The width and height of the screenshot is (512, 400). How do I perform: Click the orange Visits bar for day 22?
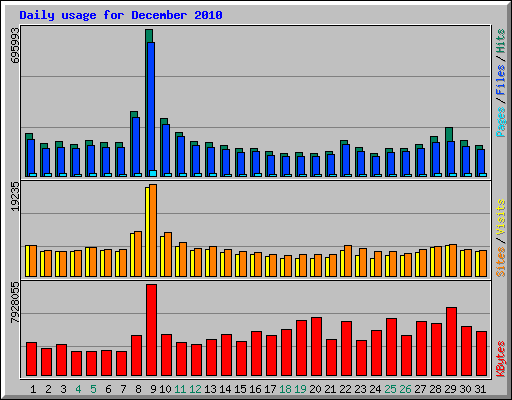pyautogui.click(x=348, y=261)
